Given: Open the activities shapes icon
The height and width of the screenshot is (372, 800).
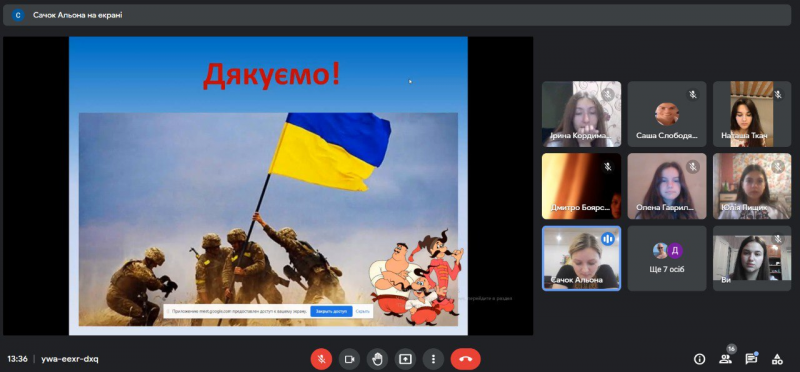Looking at the screenshot, I should 777,359.
